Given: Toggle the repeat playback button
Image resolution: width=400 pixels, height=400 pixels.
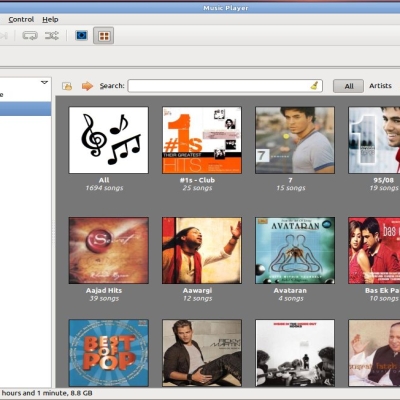Looking at the screenshot, I should click(30, 35).
